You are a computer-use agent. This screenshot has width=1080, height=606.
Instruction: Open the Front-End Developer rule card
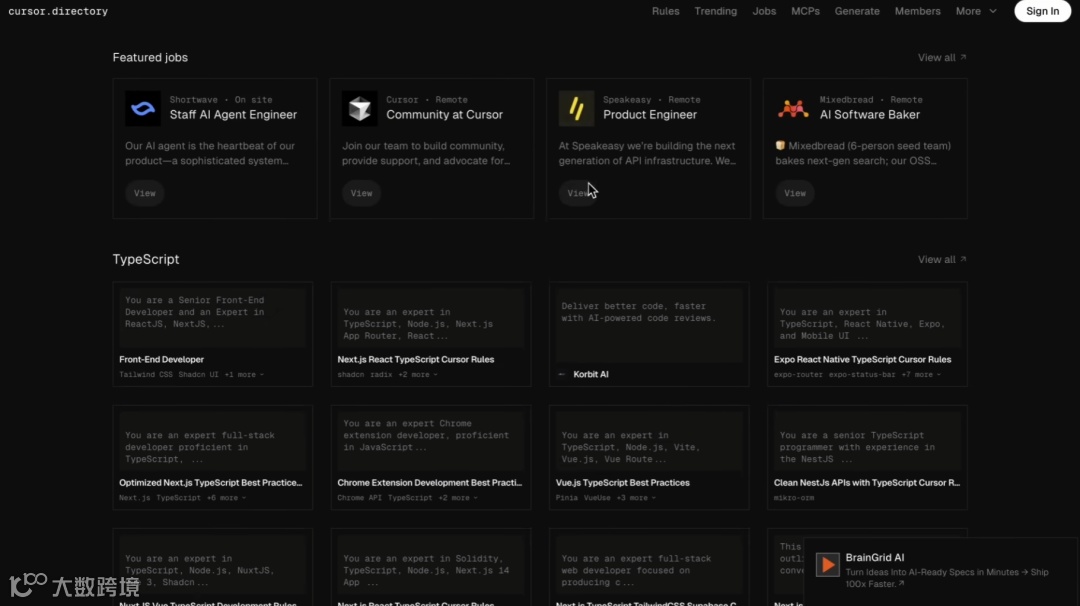pos(213,334)
